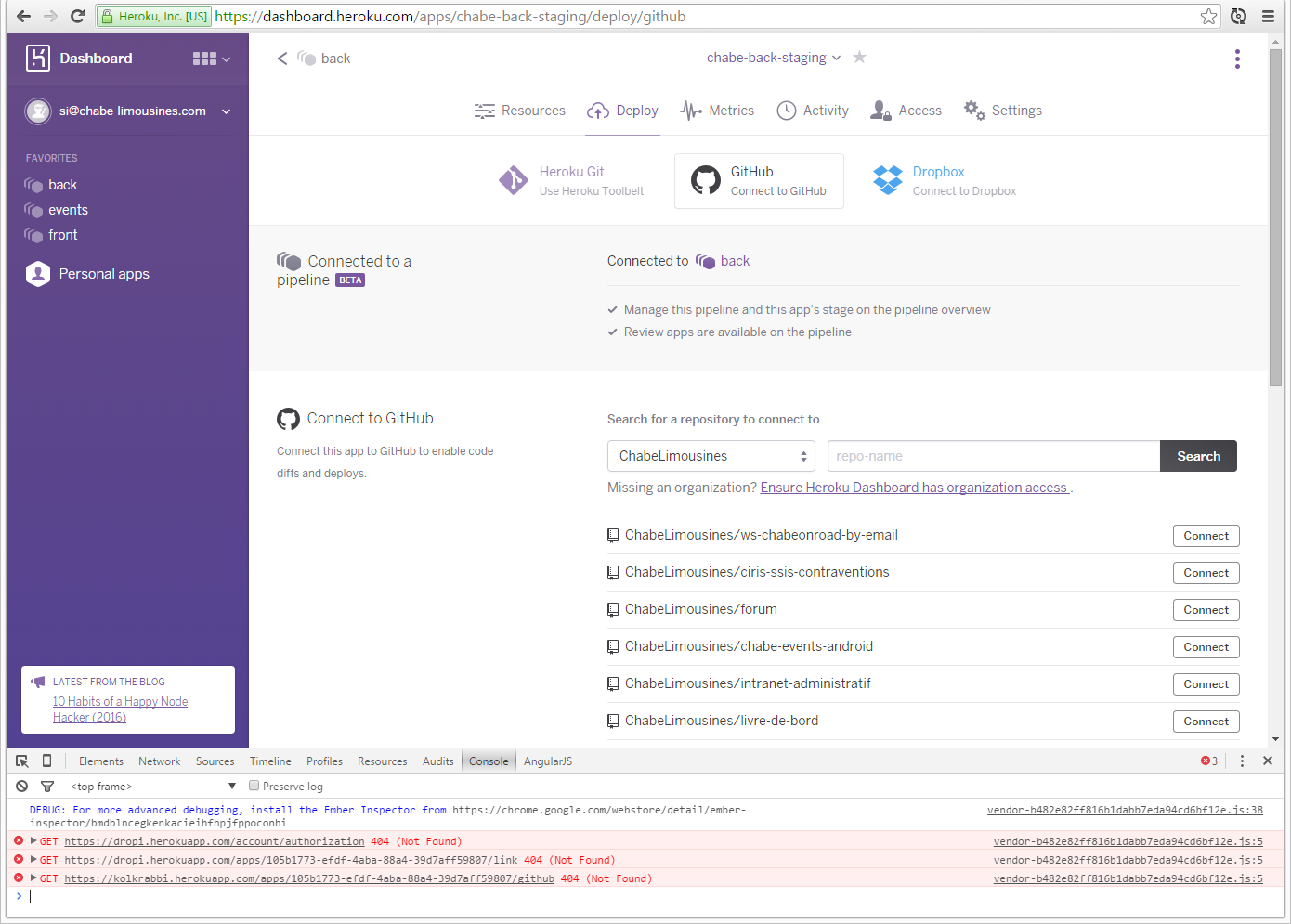This screenshot has width=1291, height=924.
Task: Open 10 Habits of a Happy Node Hacker link
Action: (120, 709)
